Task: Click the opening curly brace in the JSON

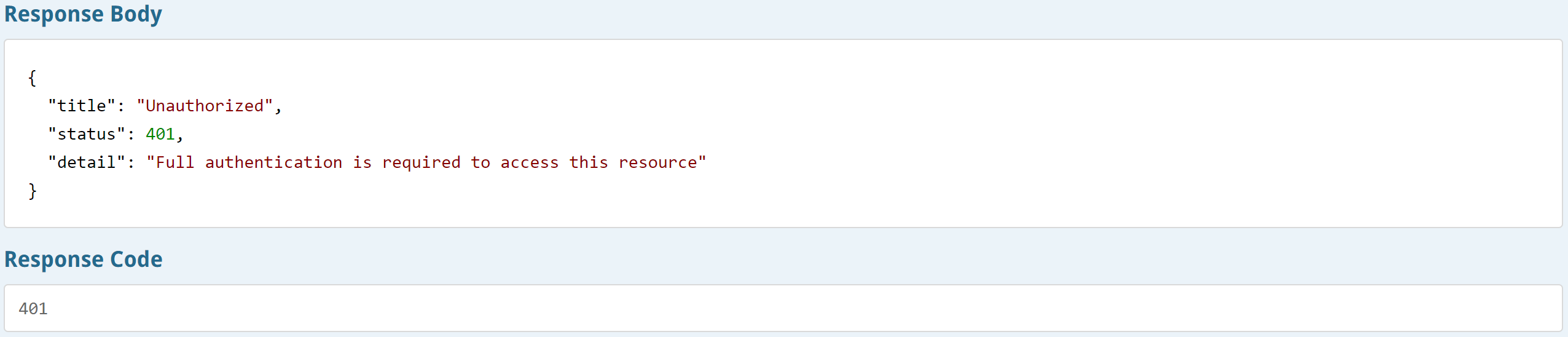Action: [x=32, y=78]
